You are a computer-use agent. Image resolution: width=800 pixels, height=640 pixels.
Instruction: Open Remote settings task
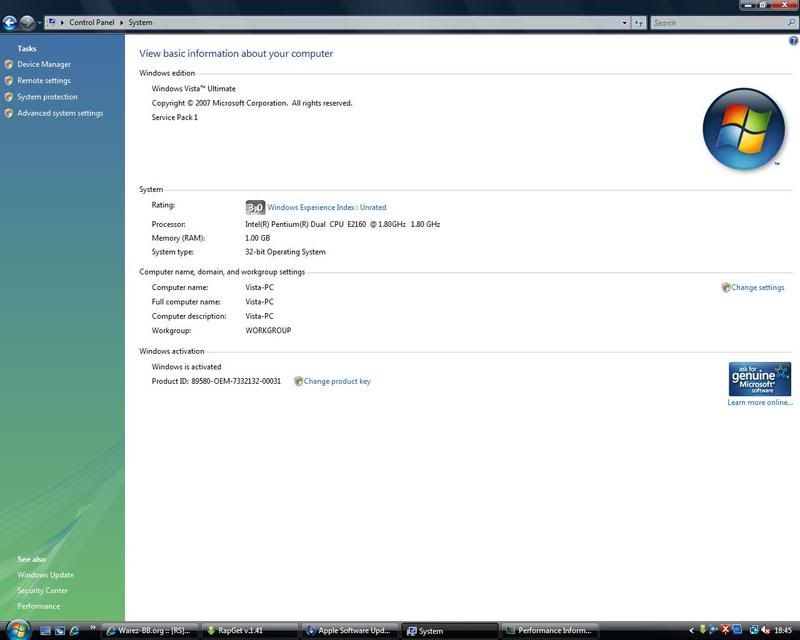click(x=44, y=81)
